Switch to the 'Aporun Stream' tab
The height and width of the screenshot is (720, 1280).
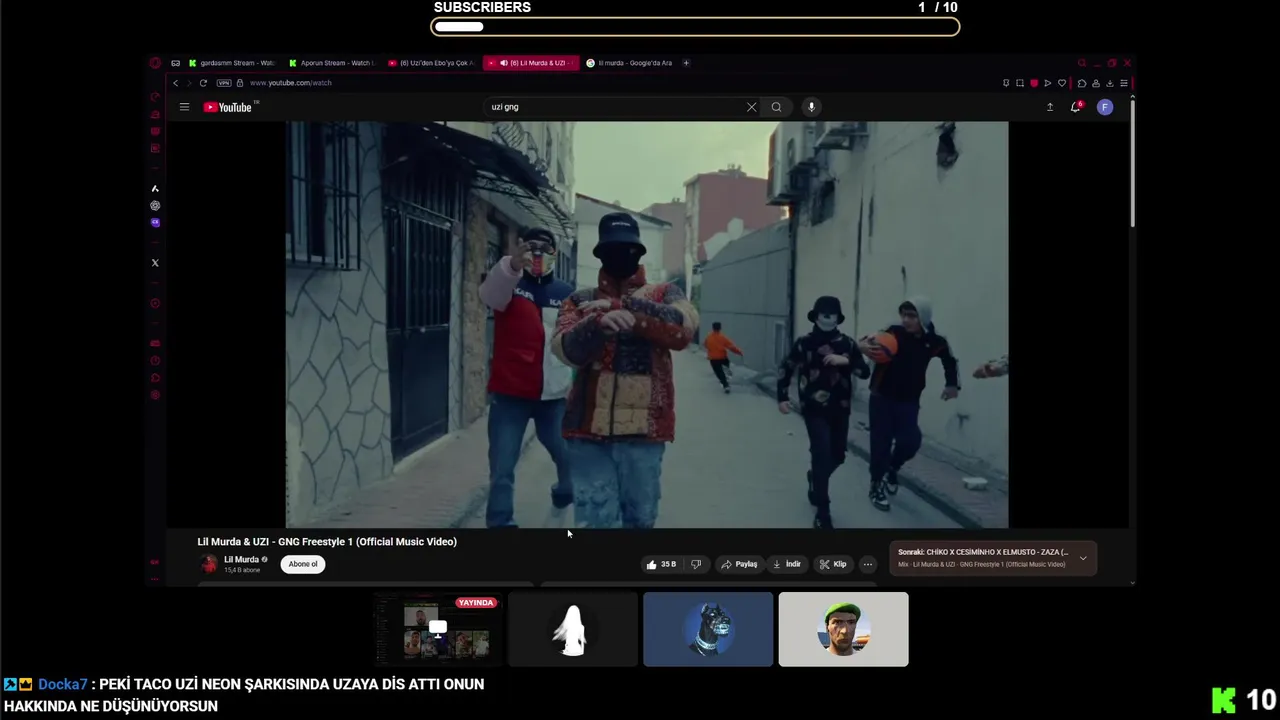click(x=332, y=63)
